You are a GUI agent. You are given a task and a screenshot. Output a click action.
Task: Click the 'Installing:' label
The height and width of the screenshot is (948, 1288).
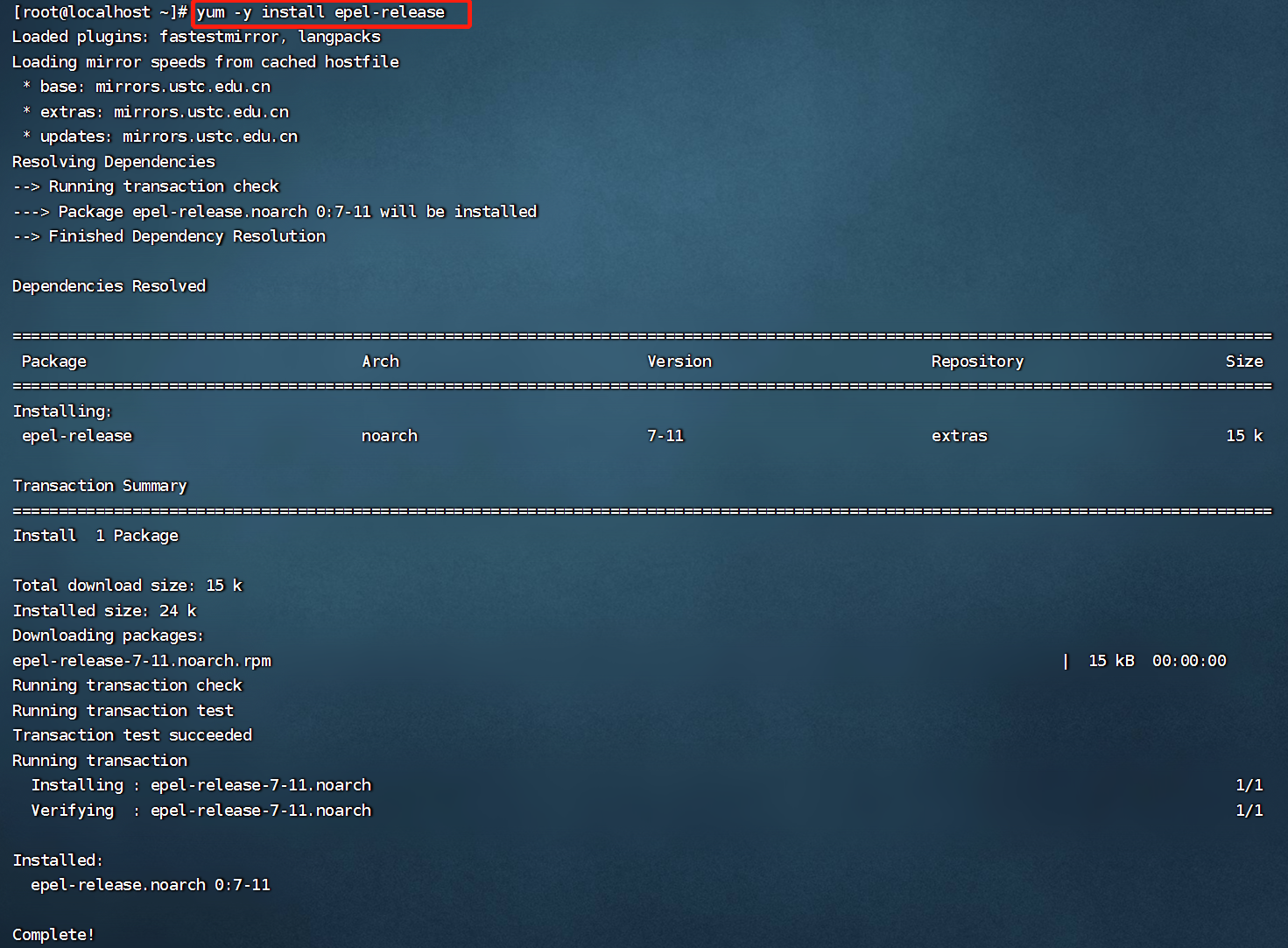(x=62, y=411)
